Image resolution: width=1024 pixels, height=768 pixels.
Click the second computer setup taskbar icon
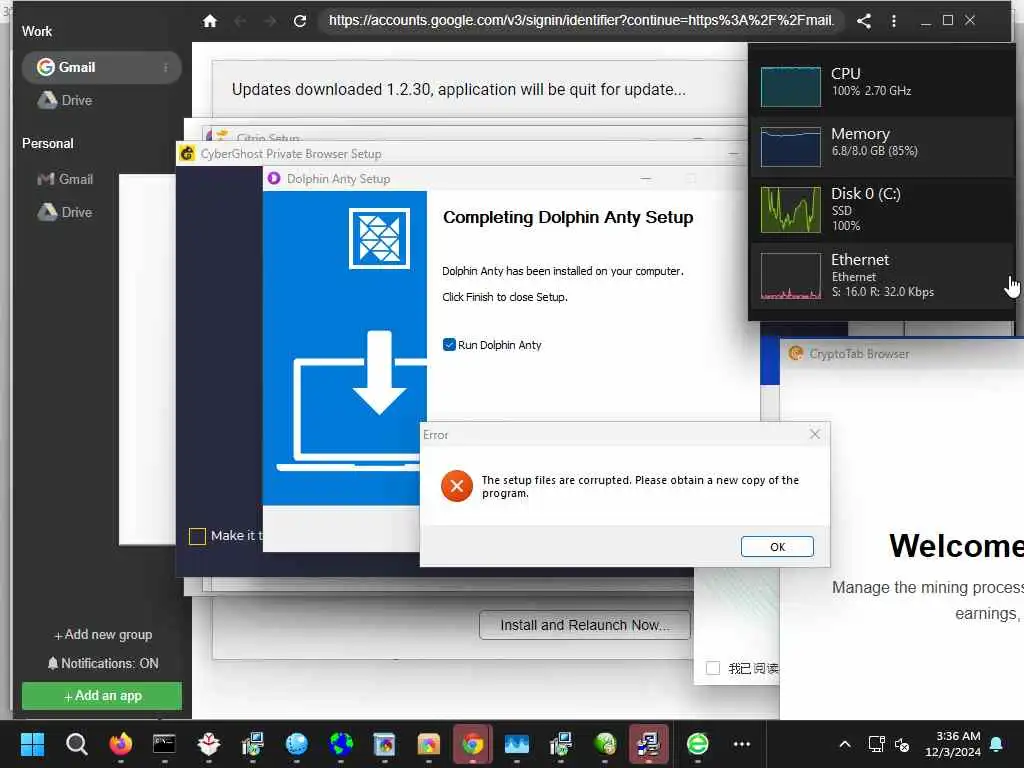pos(560,744)
